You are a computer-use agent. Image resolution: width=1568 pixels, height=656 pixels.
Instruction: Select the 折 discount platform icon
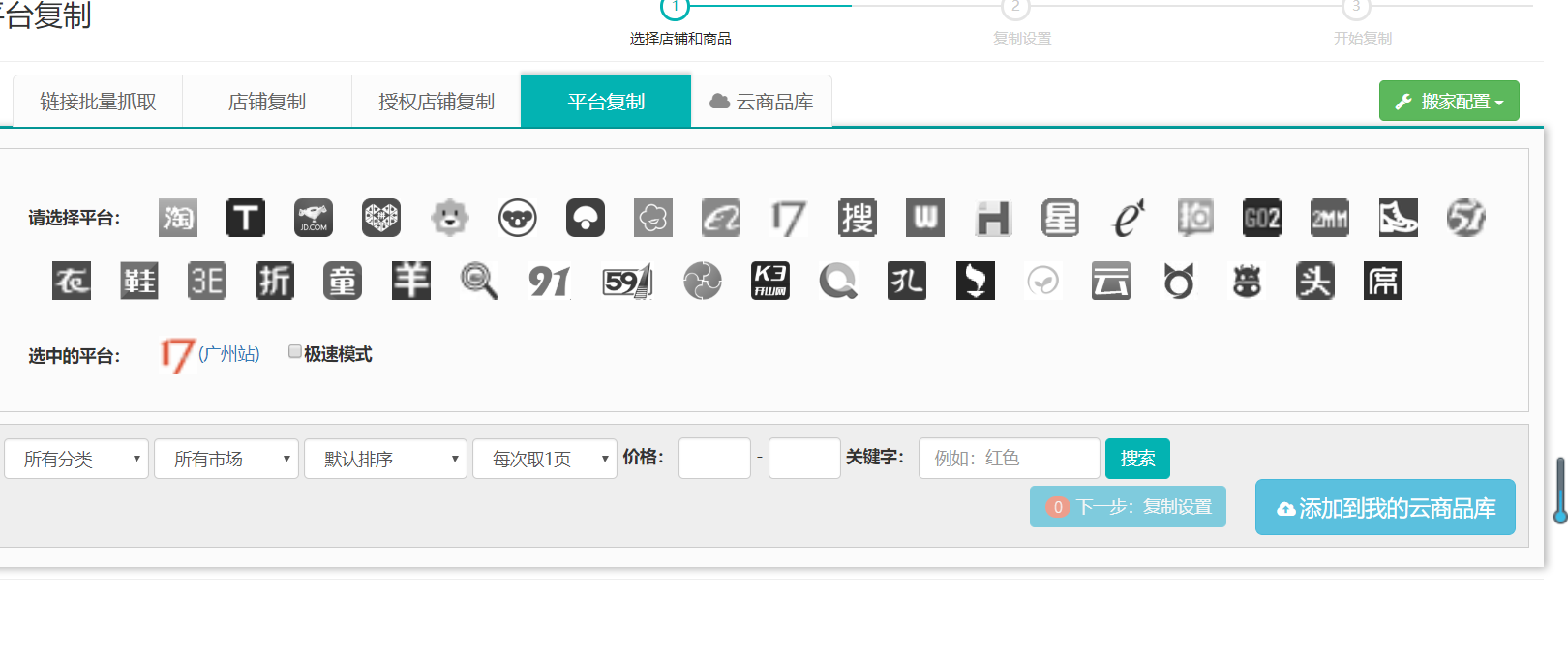pyautogui.click(x=275, y=281)
